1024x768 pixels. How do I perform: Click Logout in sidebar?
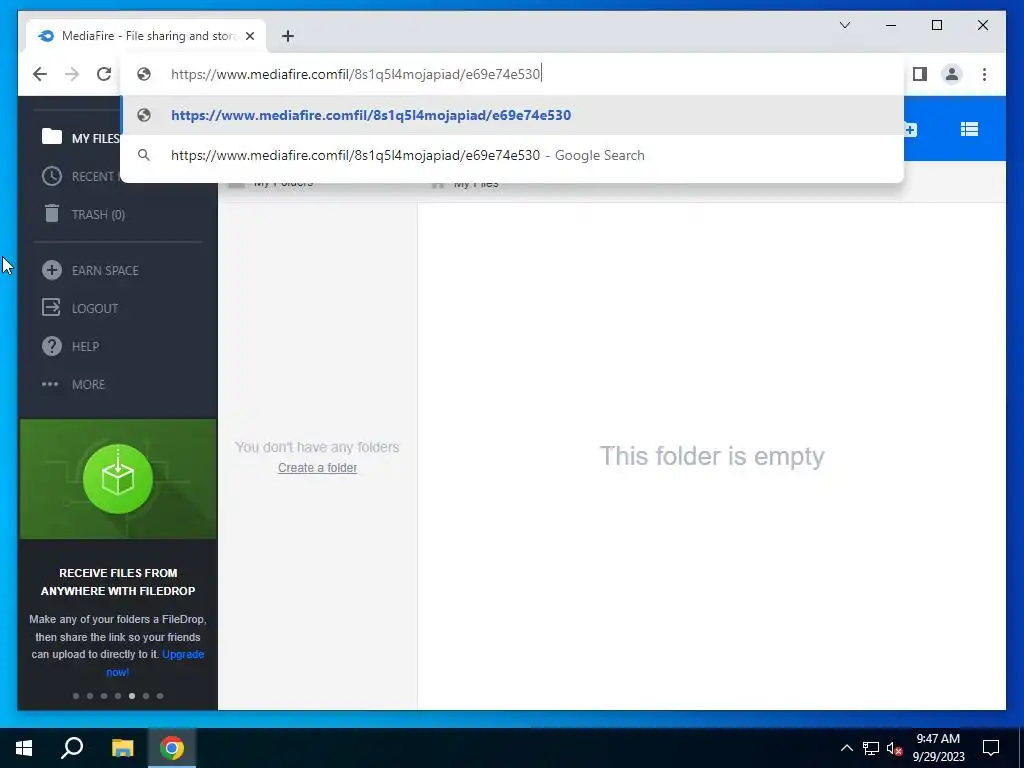point(80,308)
